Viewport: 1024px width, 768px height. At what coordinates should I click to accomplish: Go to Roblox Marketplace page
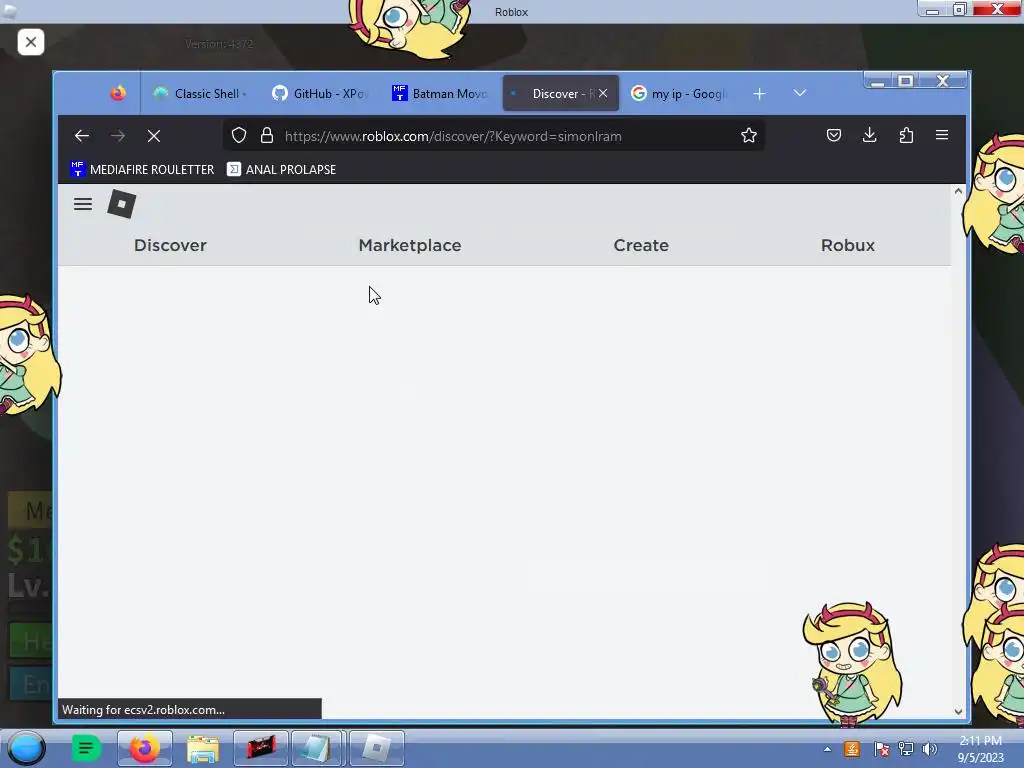point(410,245)
